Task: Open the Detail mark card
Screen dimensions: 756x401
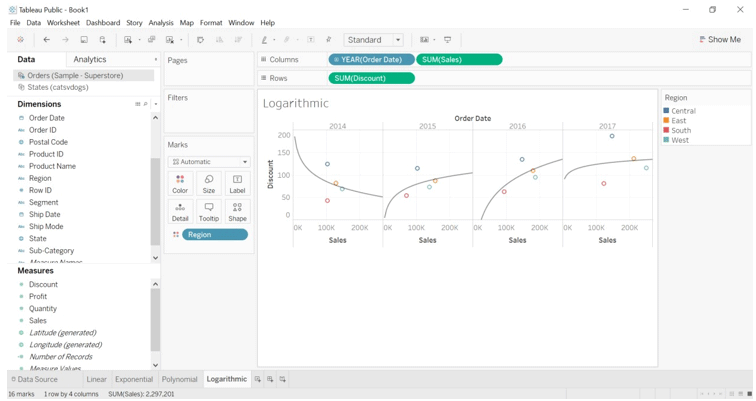Action: click(x=180, y=212)
